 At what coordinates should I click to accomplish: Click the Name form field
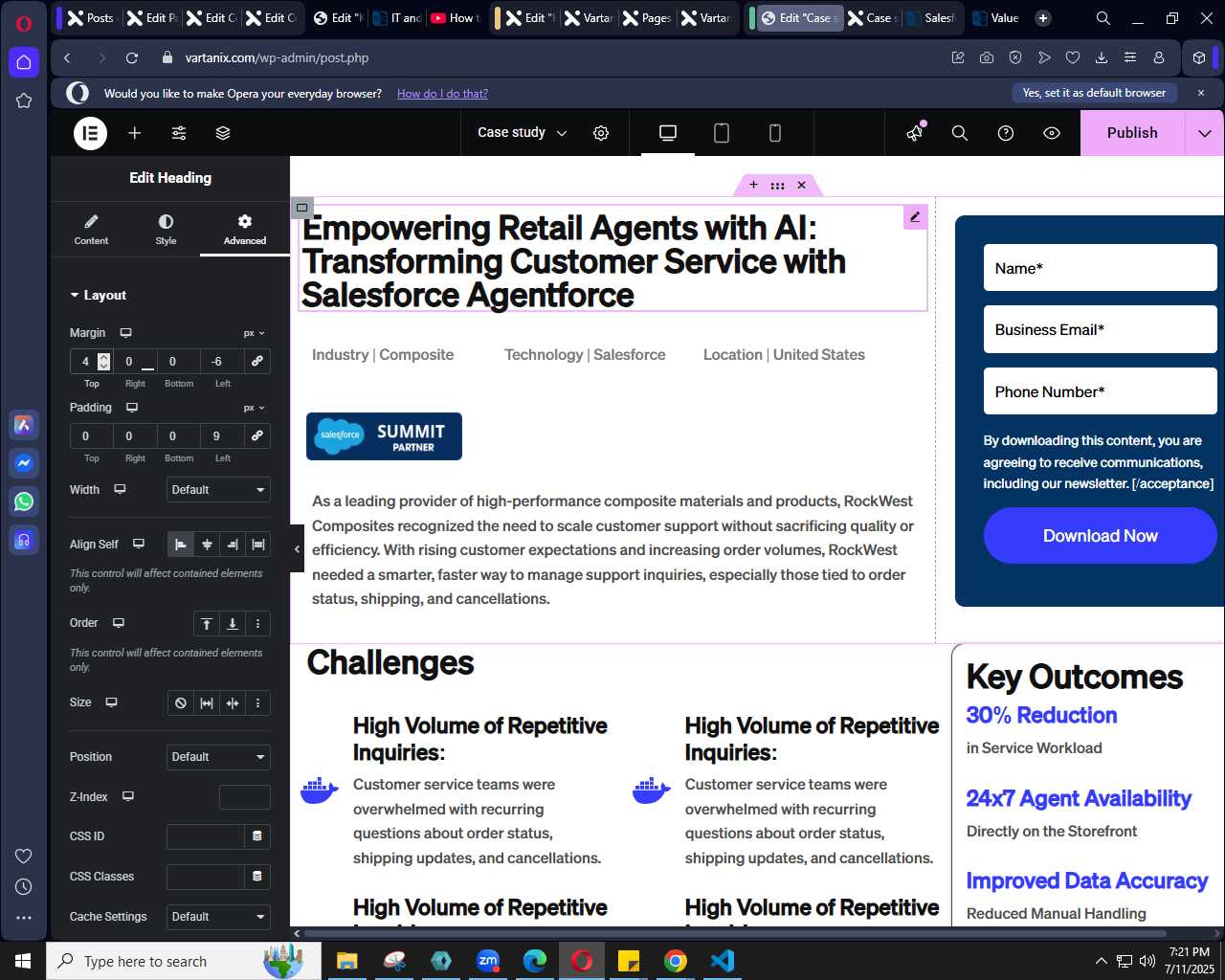1101,268
